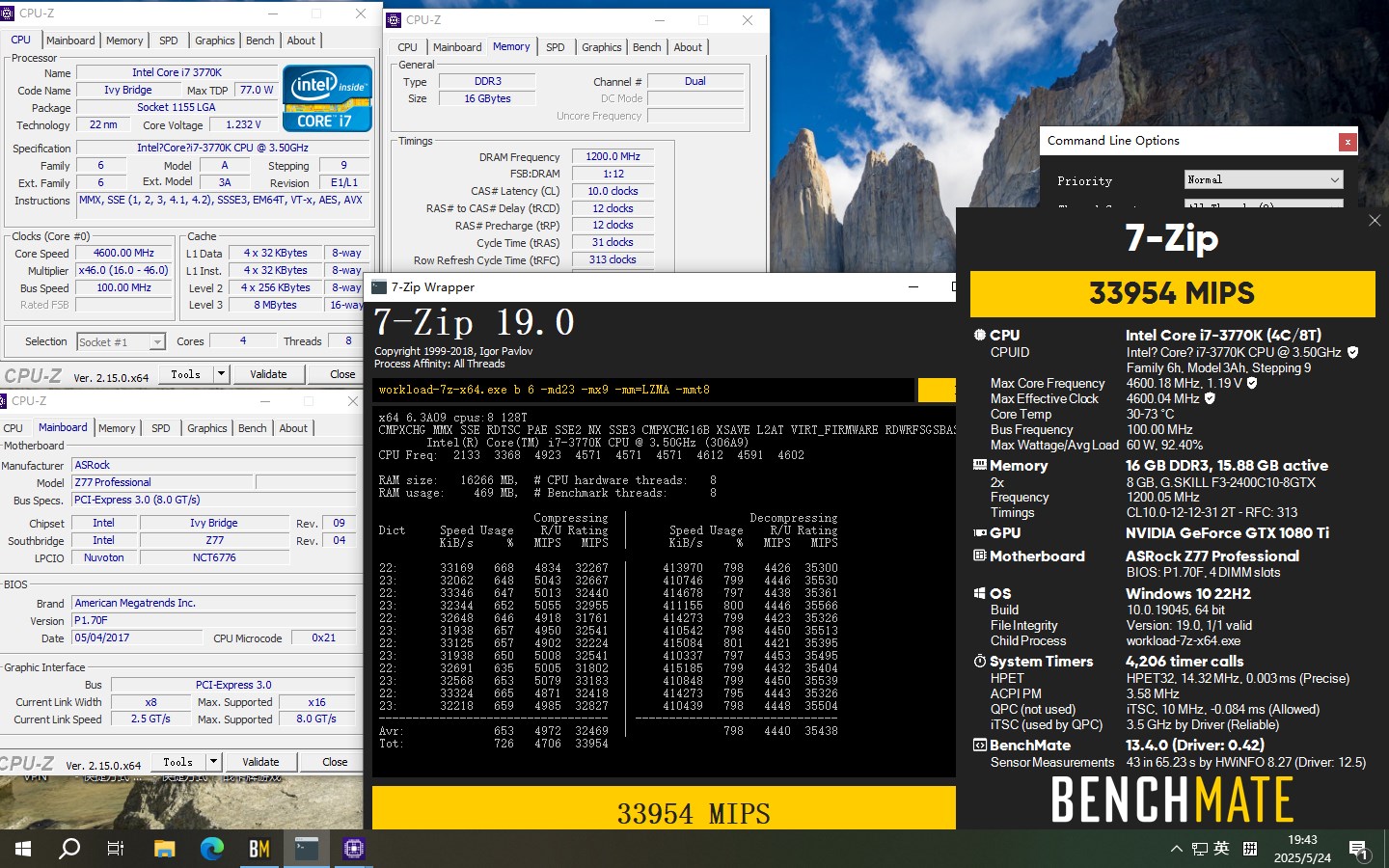Open Graphics tab in CPU-Z Memory window
This screenshot has width=1389, height=868.
pyautogui.click(x=602, y=47)
